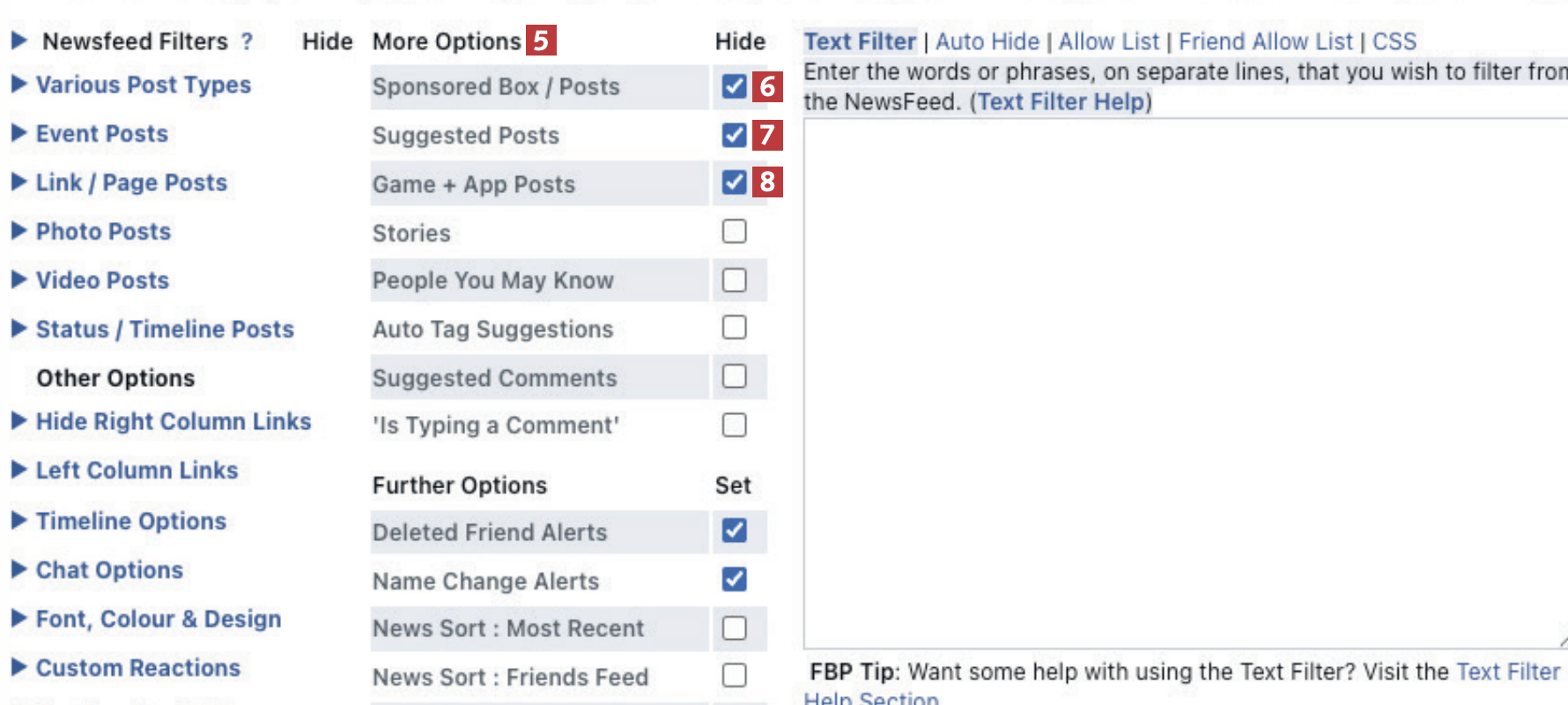Open the Friend Allow List tab
This screenshot has width=1568, height=705.
[x=1265, y=41]
